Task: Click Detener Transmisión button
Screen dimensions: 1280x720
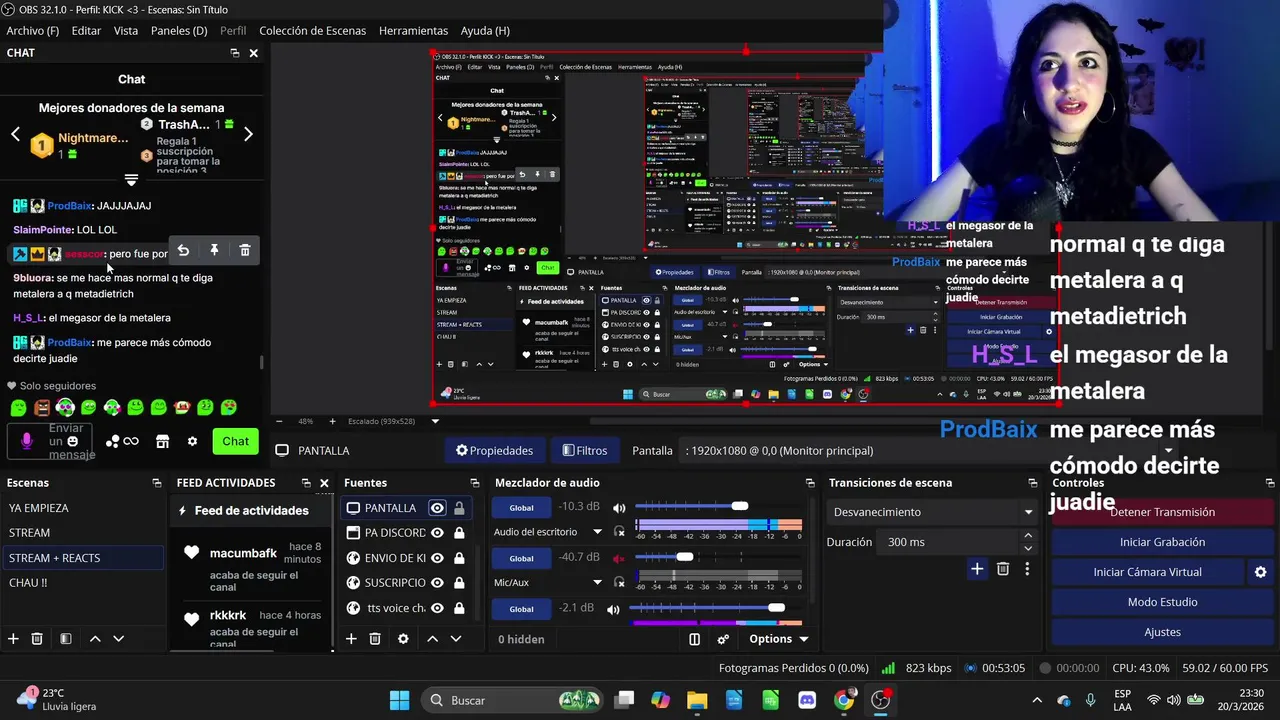Action: tap(1162, 512)
